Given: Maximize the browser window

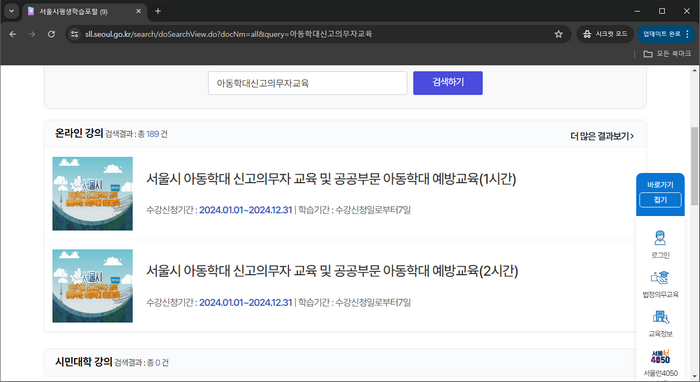Looking at the screenshot, I should pyautogui.click(x=662, y=11).
